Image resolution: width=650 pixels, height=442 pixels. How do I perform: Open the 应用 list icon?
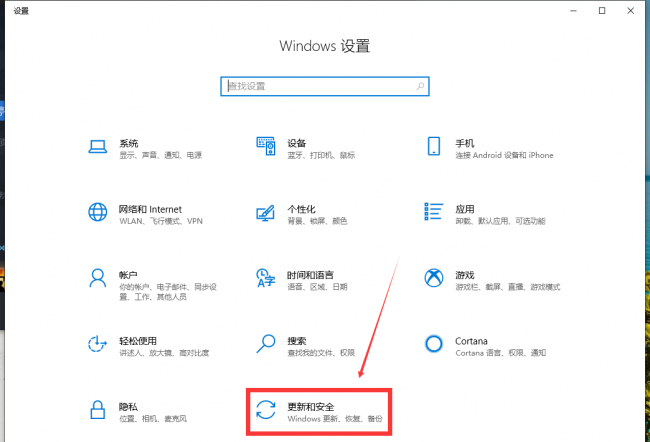tap(434, 212)
